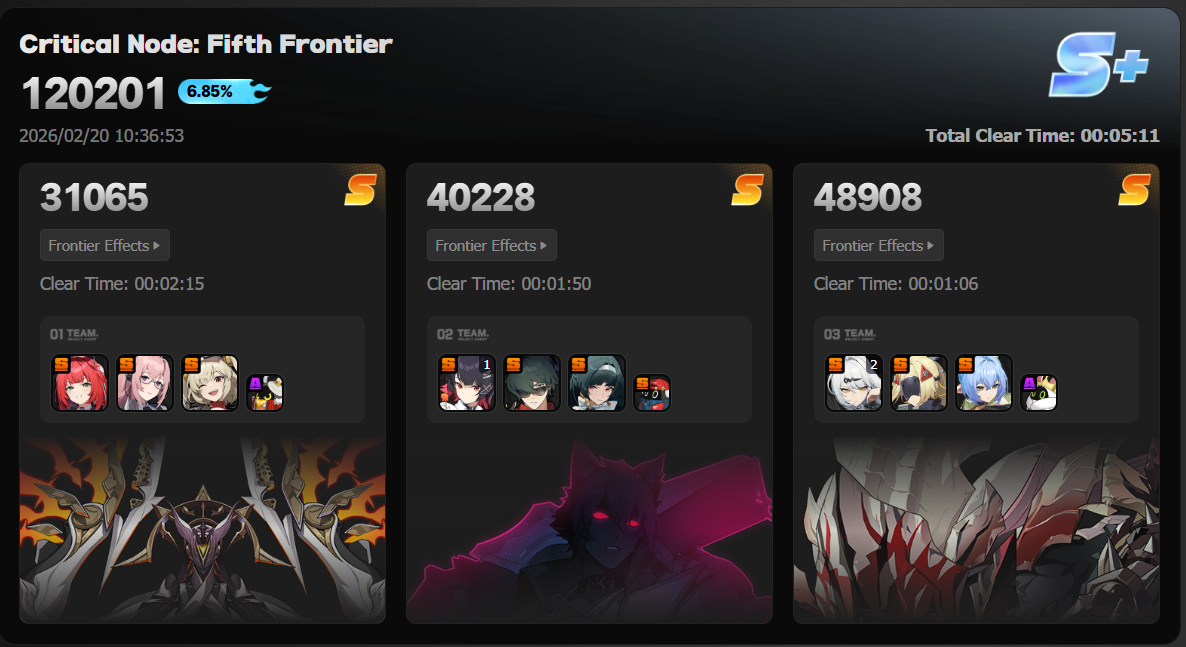1186x647 pixels.
Task: Click eyepatch agent in Team 02
Action: (x=532, y=383)
